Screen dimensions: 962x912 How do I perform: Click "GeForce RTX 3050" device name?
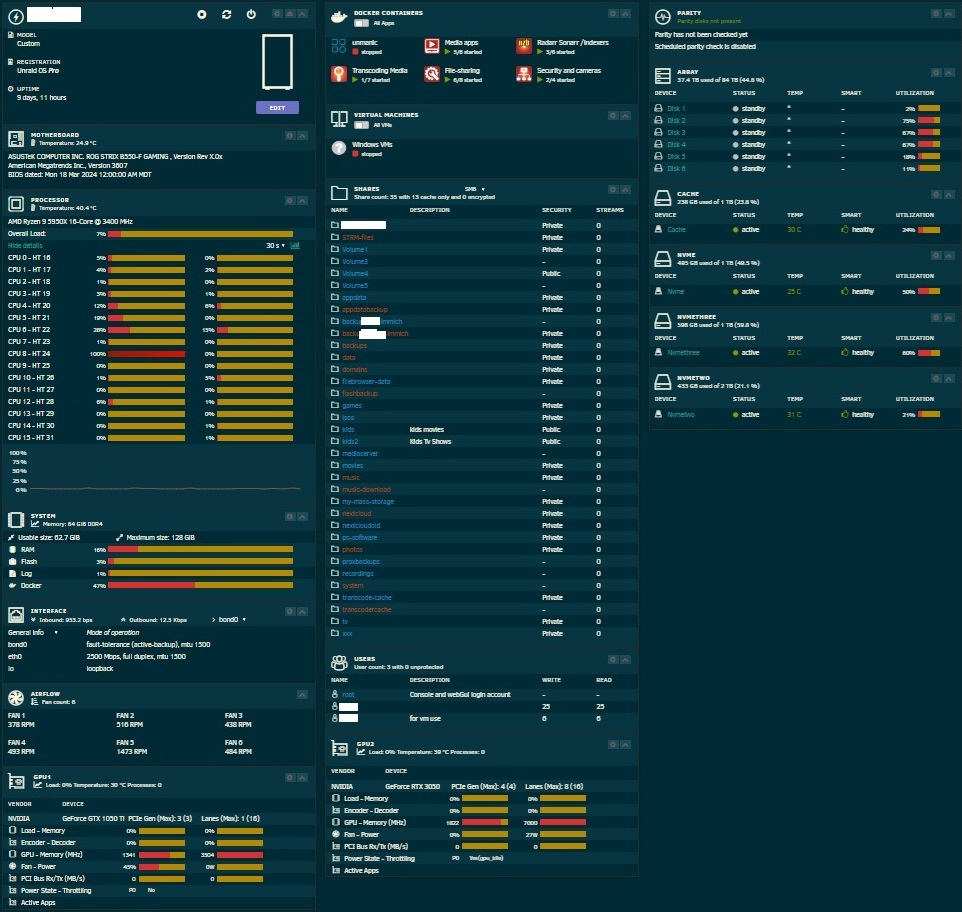coord(412,786)
